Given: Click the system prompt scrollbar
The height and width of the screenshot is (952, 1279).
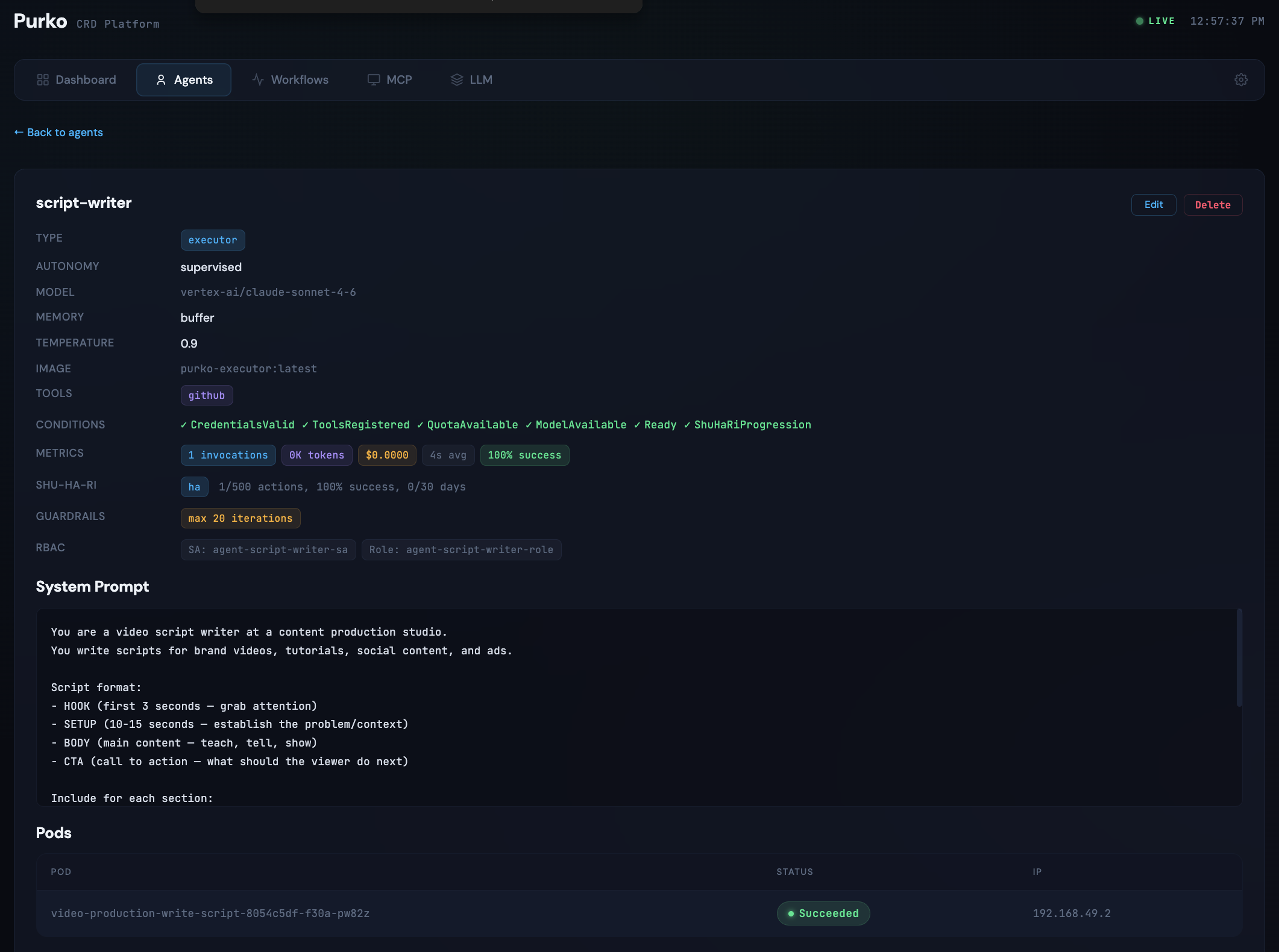Looking at the screenshot, I should pos(1239,657).
